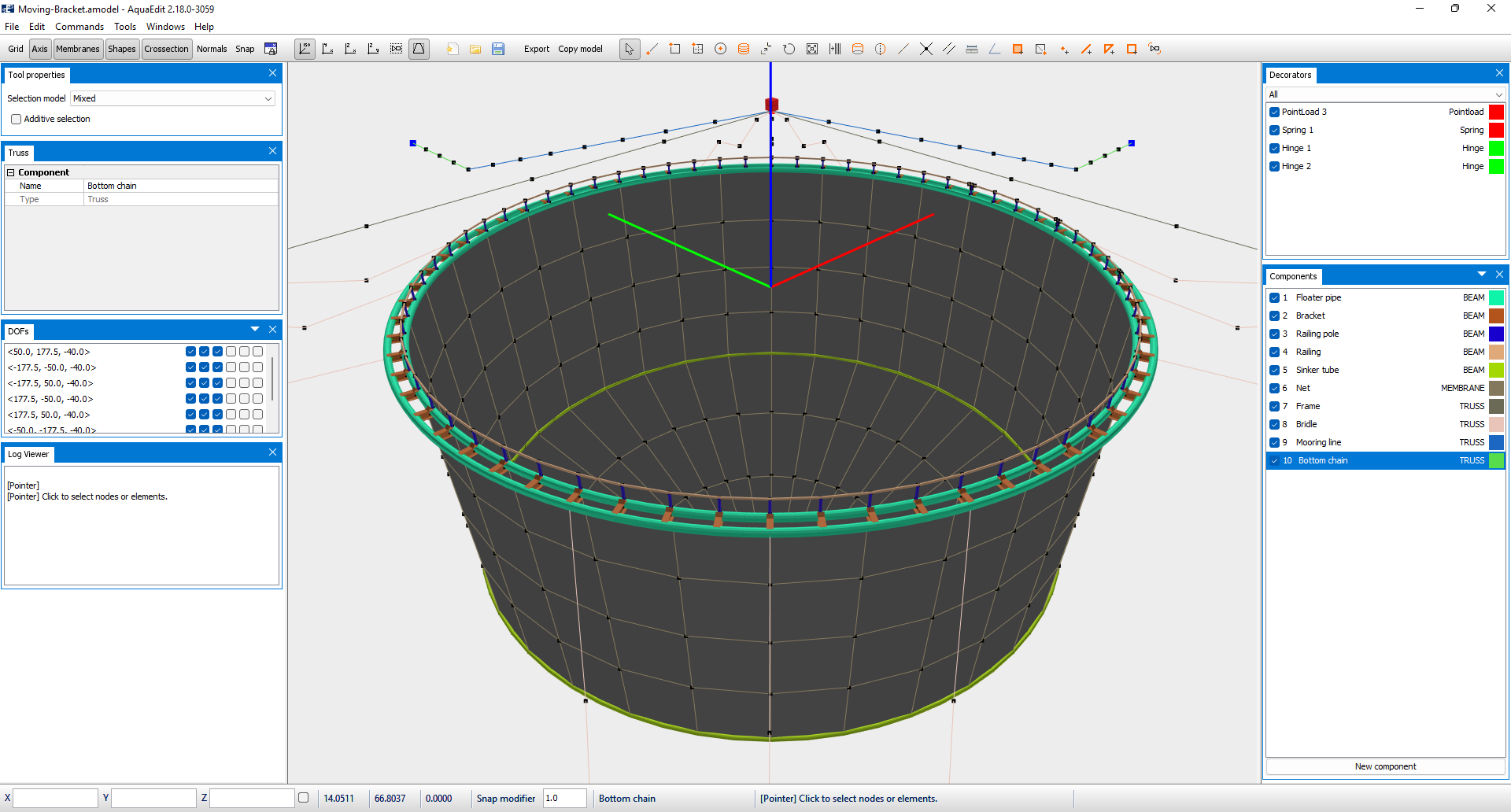Image resolution: width=1511 pixels, height=812 pixels.
Task: Select the draw line tool with orange endpoint
Action: [652, 49]
